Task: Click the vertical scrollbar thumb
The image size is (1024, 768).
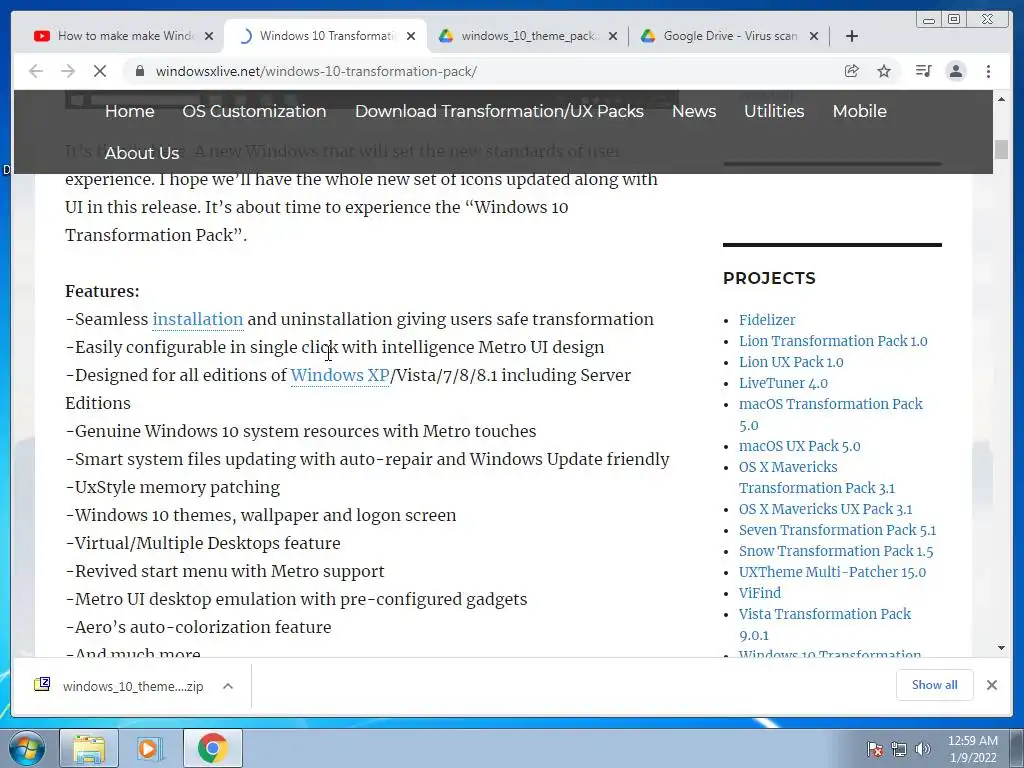Action: click(1001, 150)
